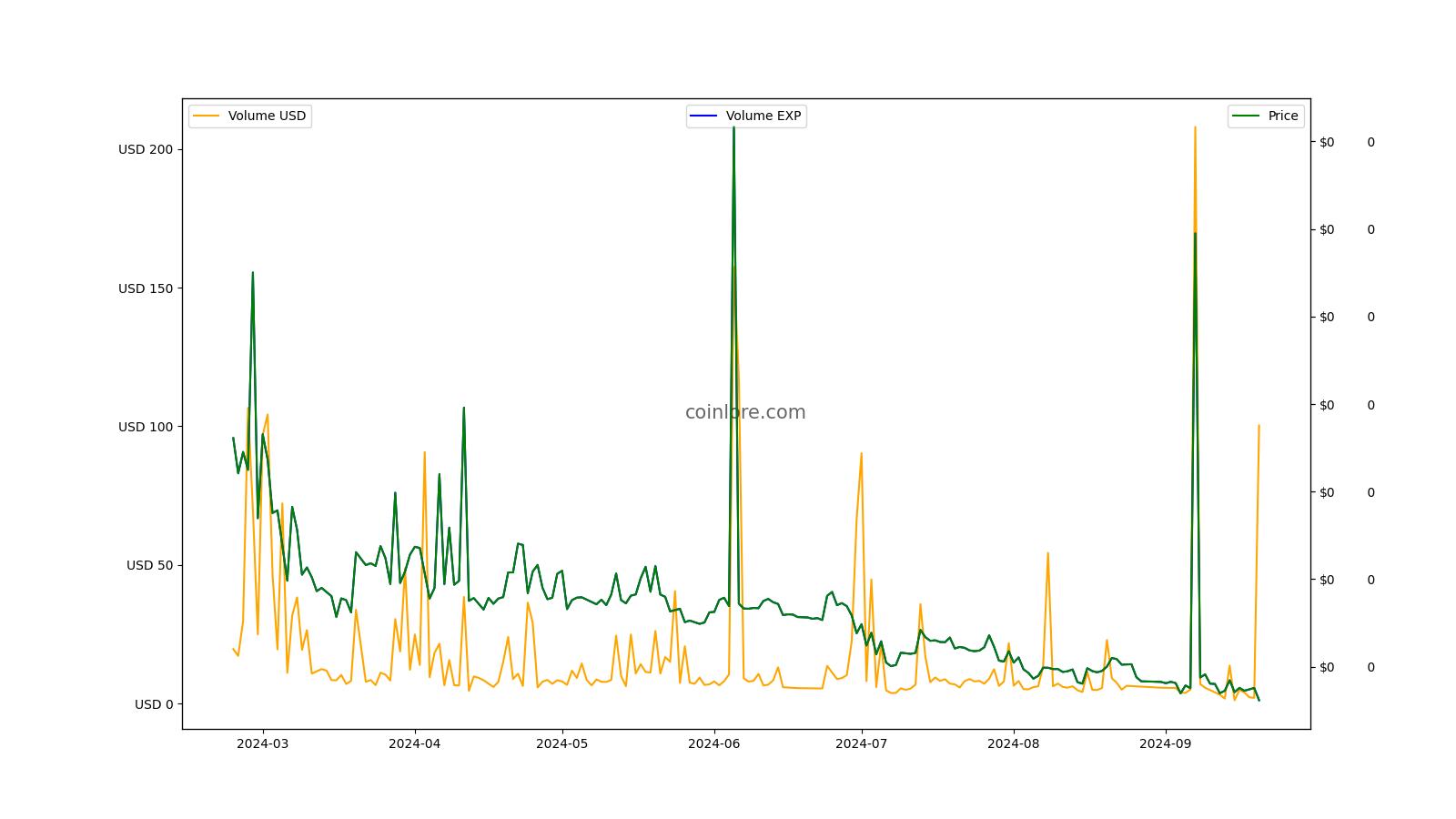Click the 2024-05 x-axis date label

click(x=562, y=743)
